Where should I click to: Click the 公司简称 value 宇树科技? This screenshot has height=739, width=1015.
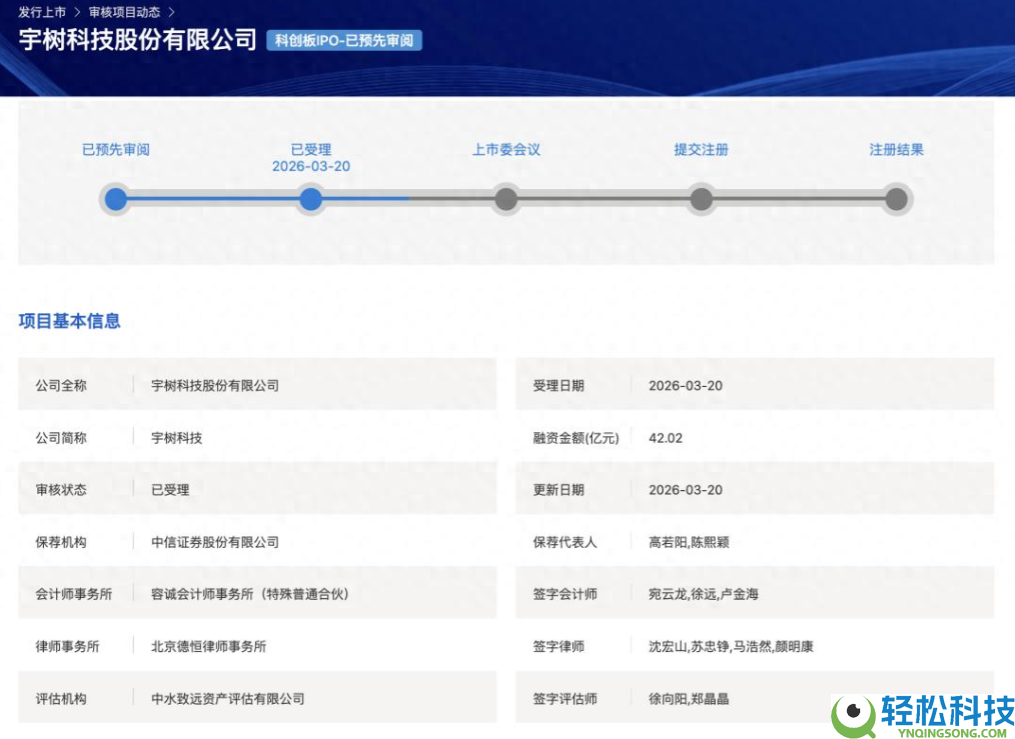pyautogui.click(x=177, y=438)
